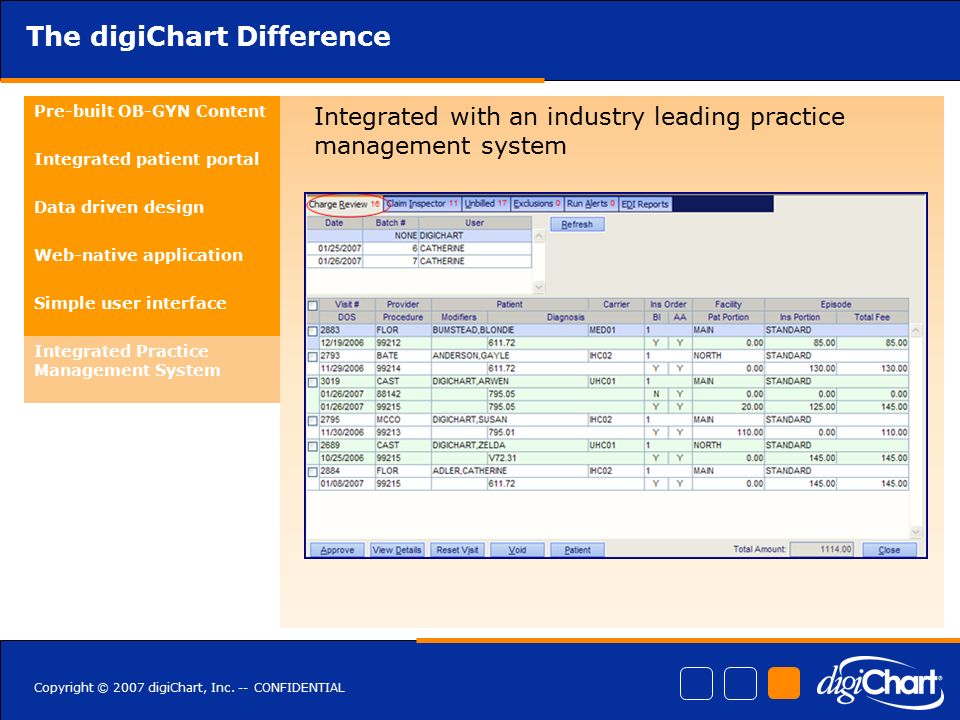Click the digiChart logo

coord(879,682)
